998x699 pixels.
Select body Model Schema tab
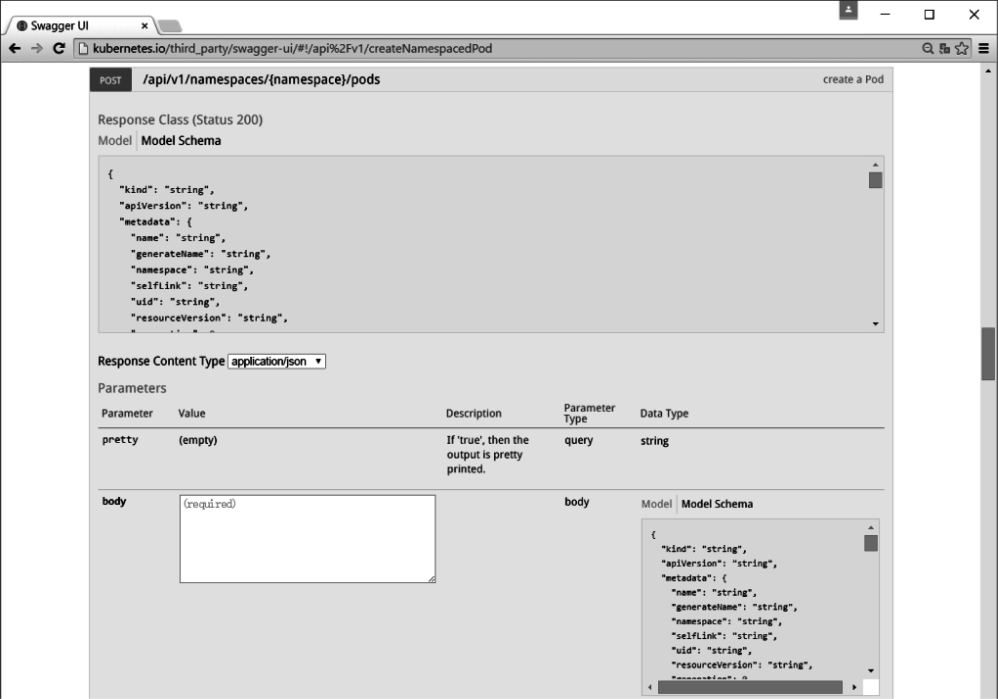[x=717, y=504]
